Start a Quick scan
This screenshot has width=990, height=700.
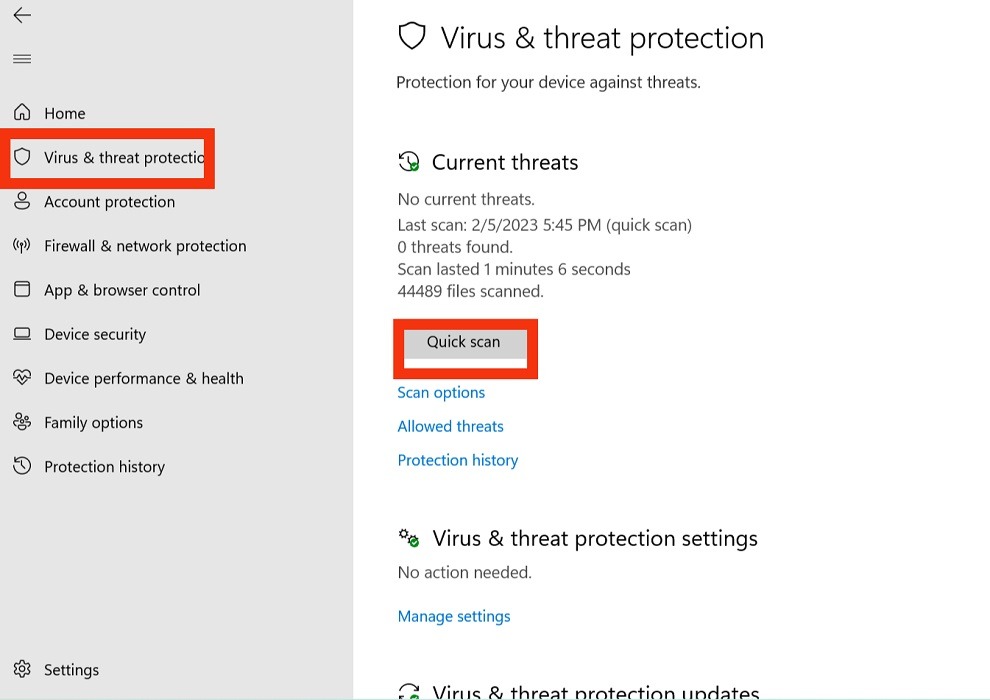(x=464, y=341)
